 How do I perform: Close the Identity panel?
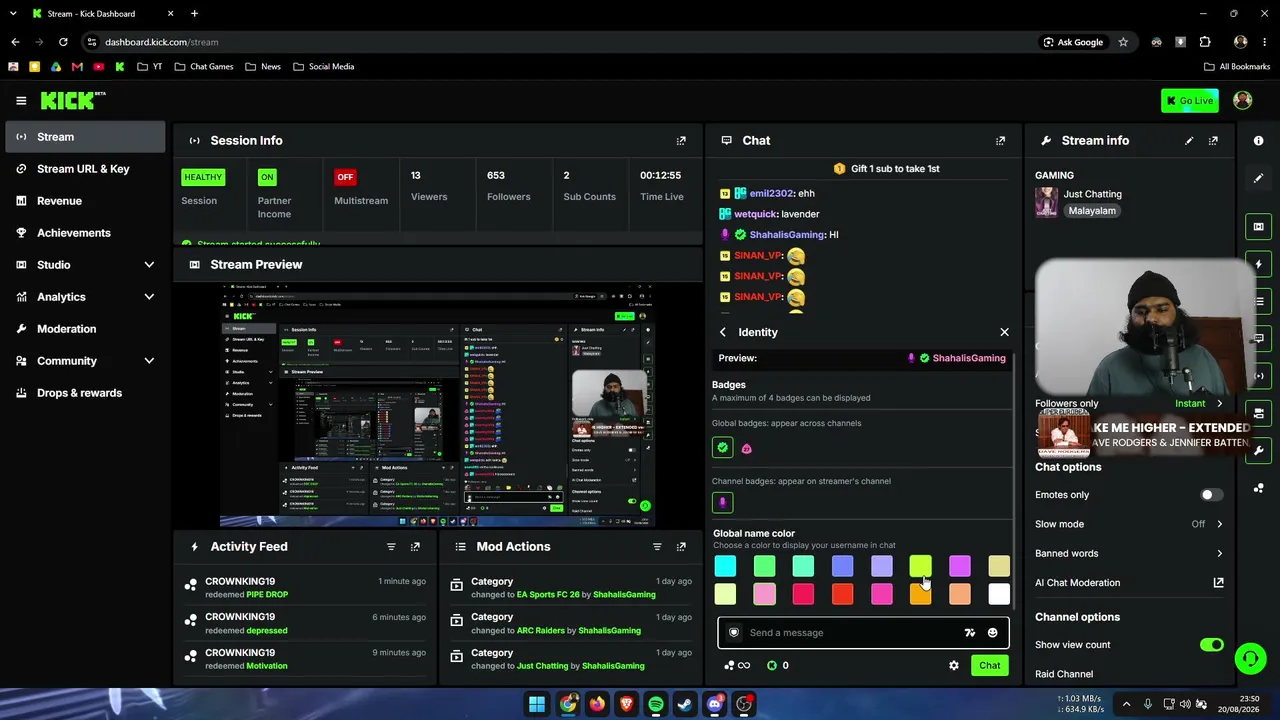[1004, 332]
